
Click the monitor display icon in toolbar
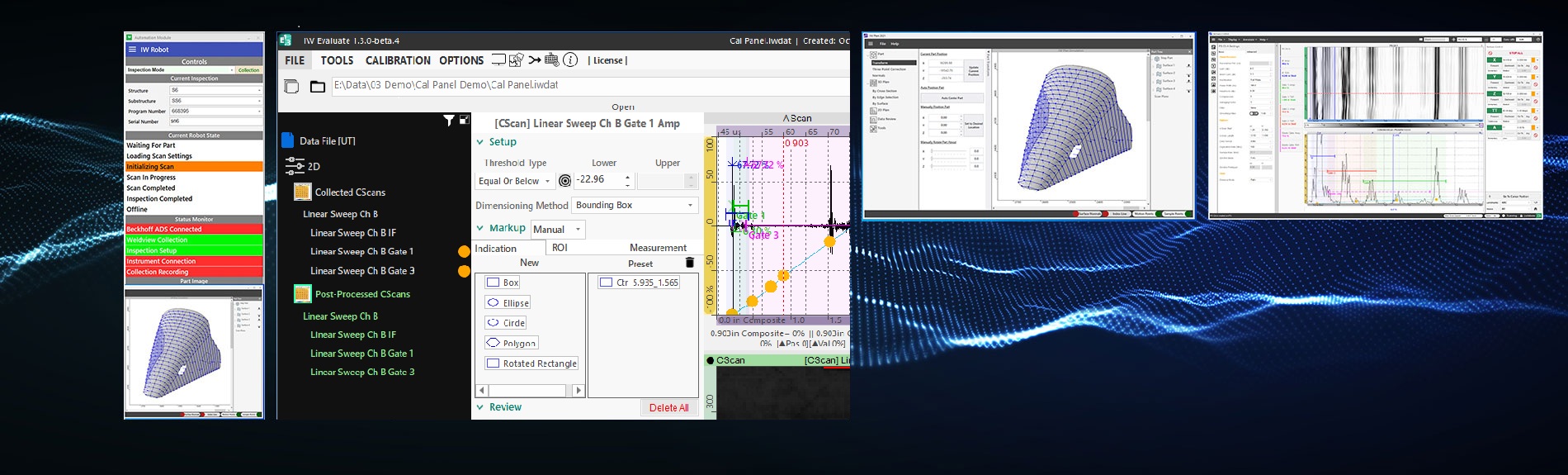[498, 60]
